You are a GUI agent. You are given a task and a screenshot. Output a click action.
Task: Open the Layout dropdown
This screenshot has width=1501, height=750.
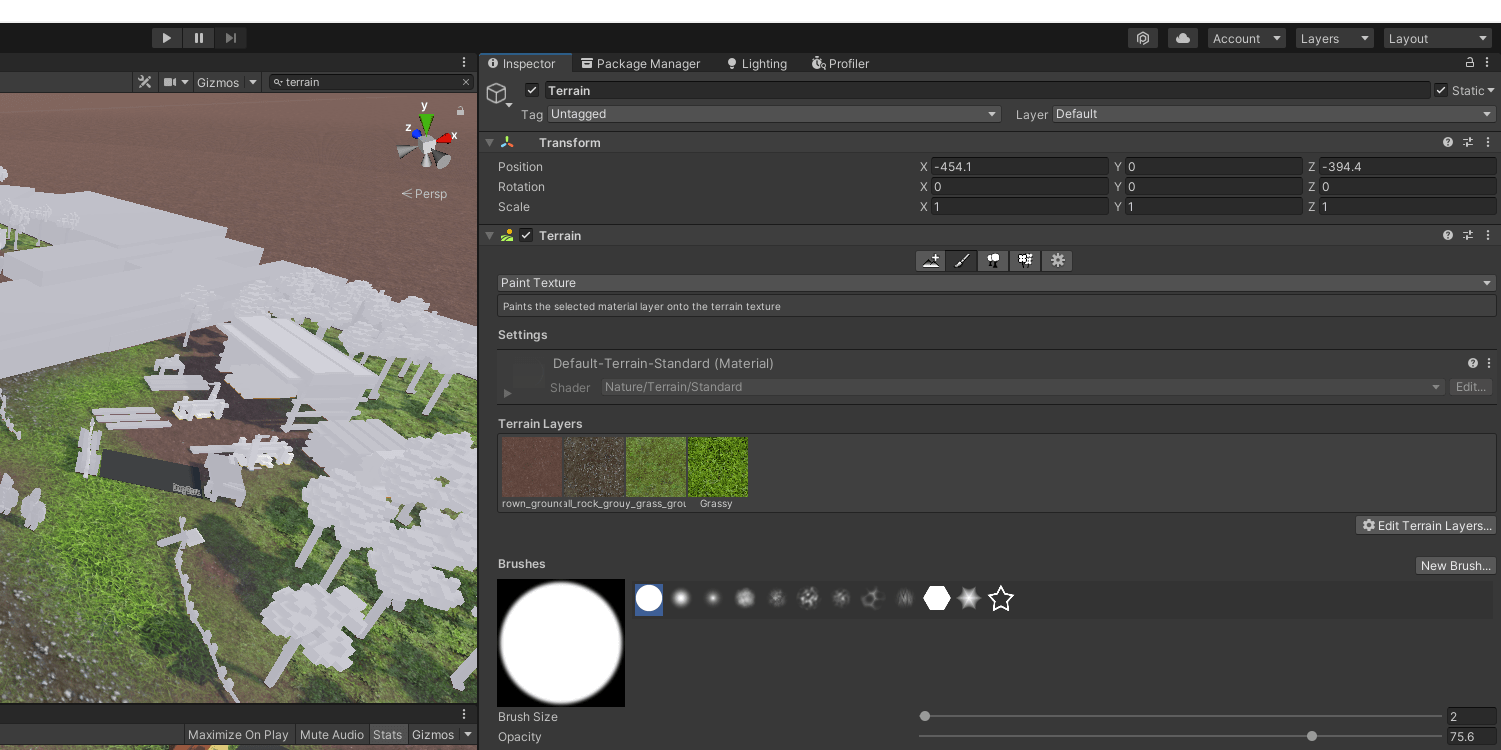click(x=1437, y=38)
